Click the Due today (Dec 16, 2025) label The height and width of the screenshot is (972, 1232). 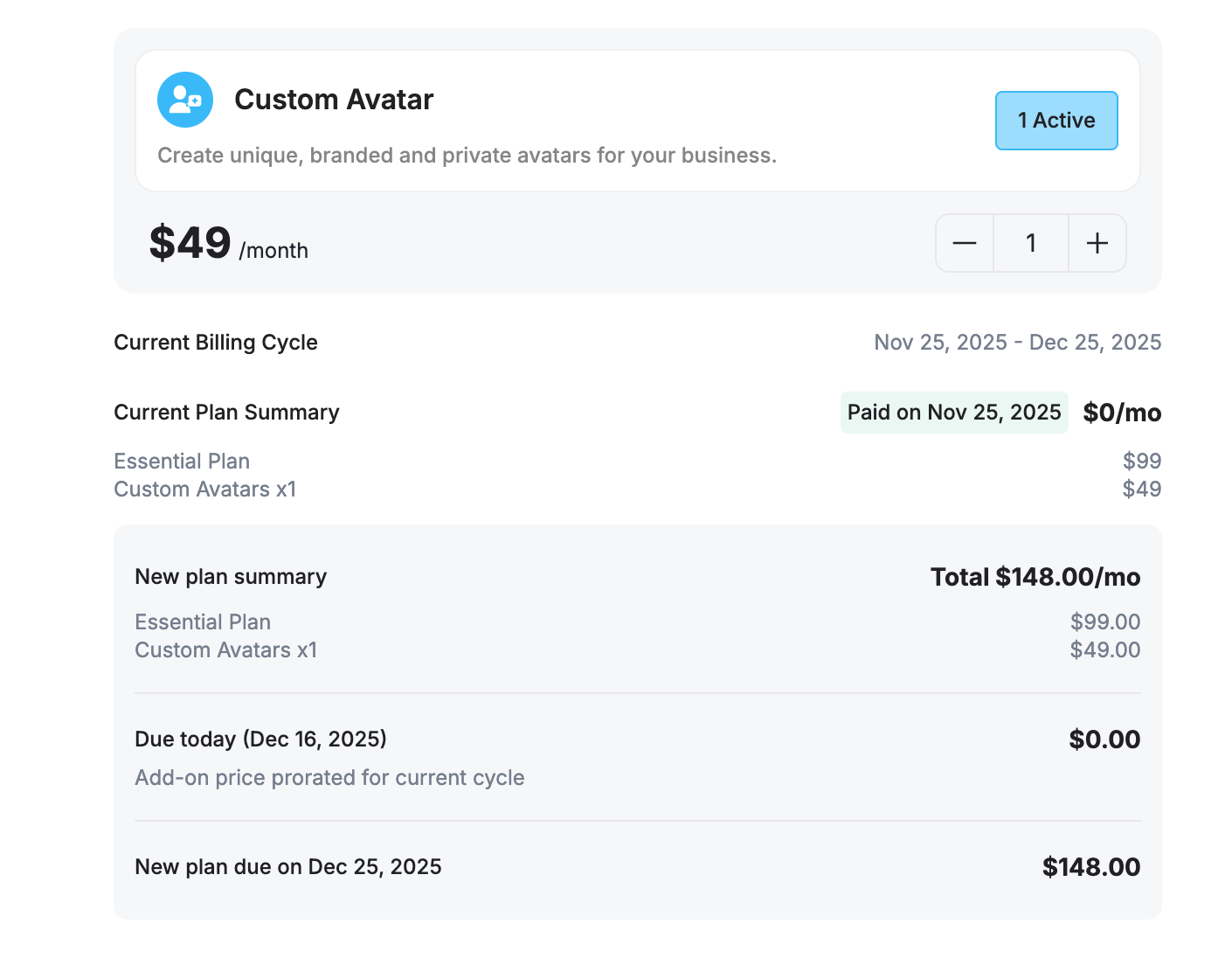click(x=260, y=739)
